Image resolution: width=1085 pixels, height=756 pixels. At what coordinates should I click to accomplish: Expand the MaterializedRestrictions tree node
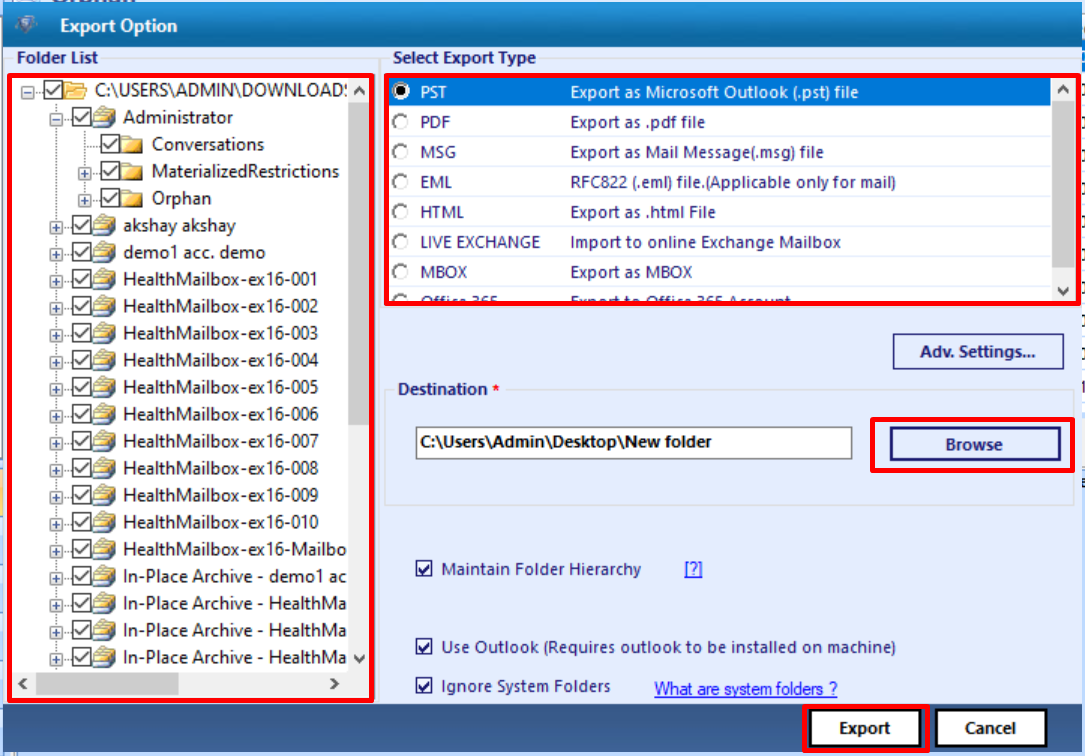[x=86, y=171]
